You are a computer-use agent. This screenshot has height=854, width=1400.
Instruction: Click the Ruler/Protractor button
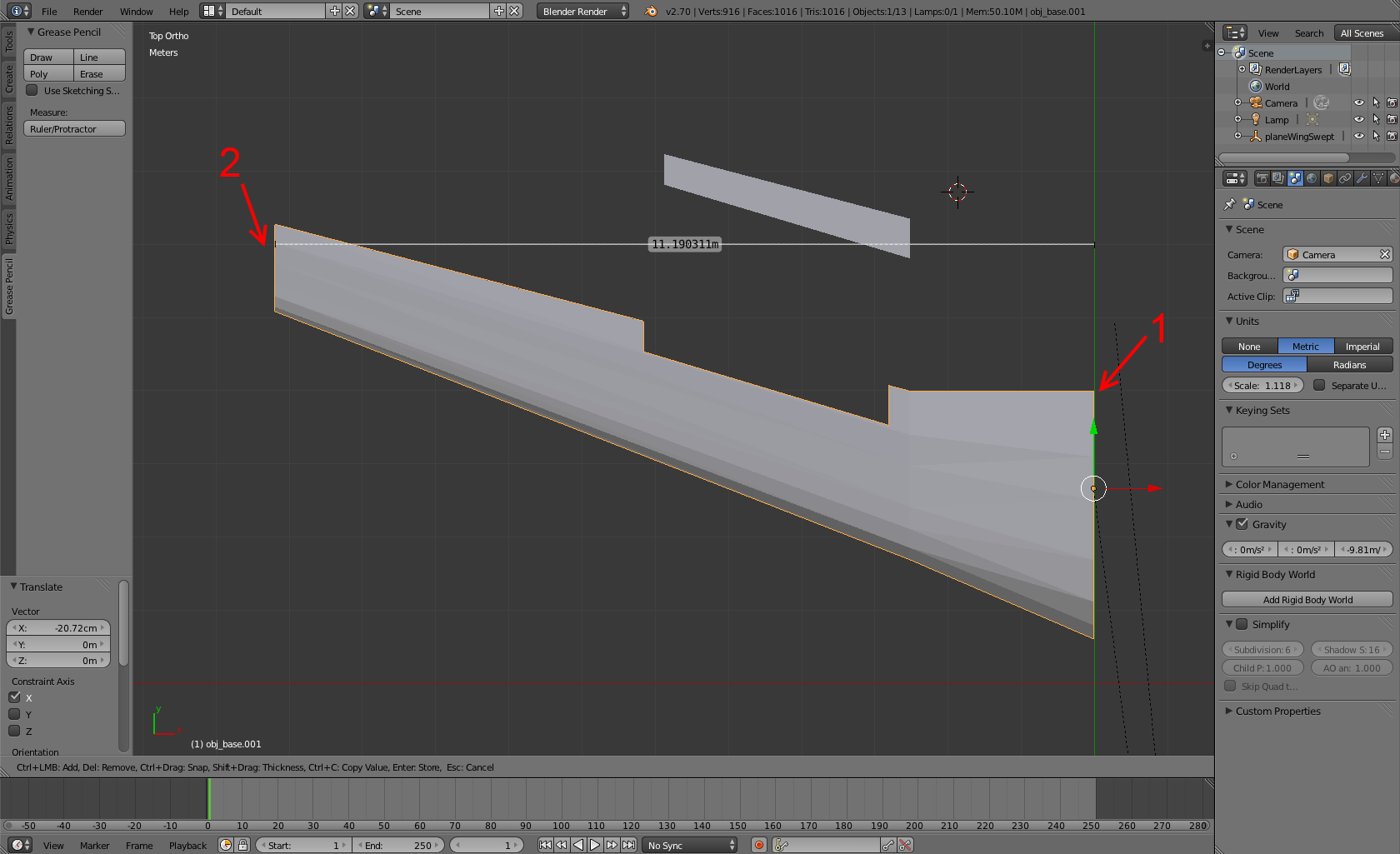click(74, 129)
